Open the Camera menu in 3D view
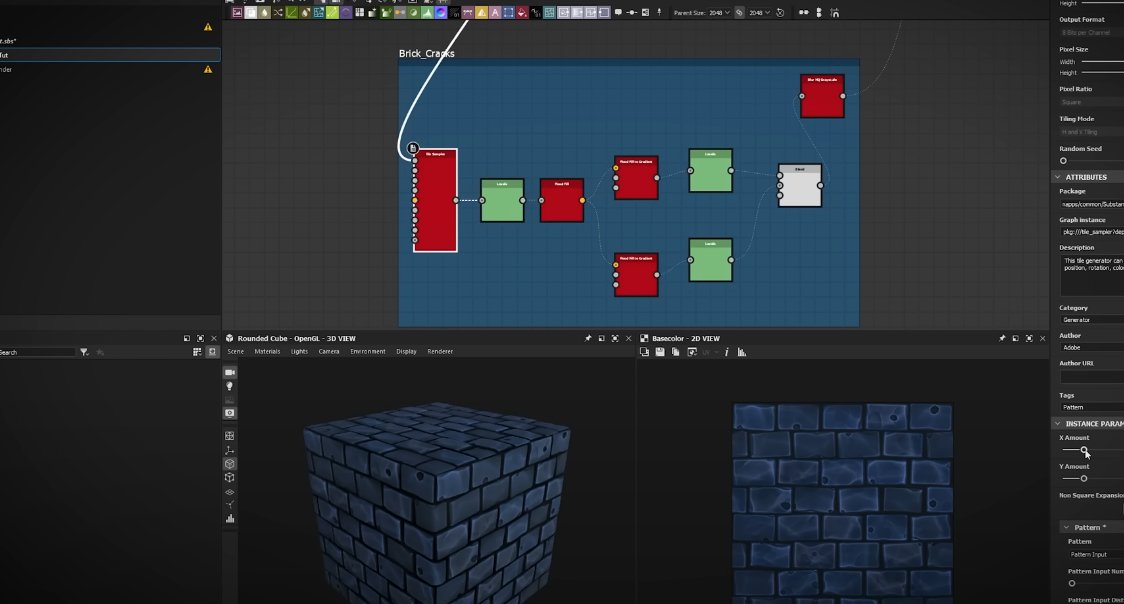 click(x=329, y=352)
